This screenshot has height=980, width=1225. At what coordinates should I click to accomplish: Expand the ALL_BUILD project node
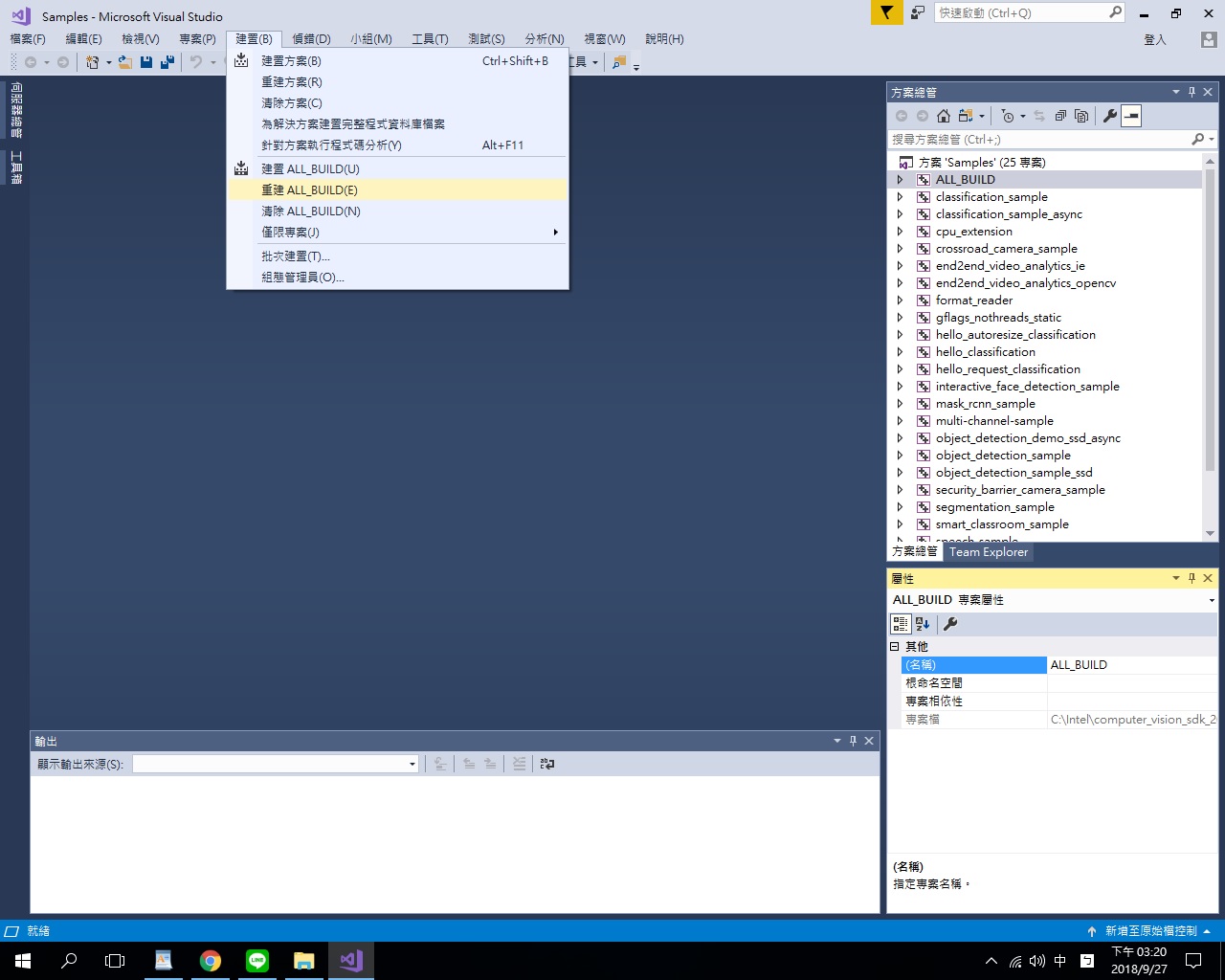pyautogui.click(x=900, y=180)
